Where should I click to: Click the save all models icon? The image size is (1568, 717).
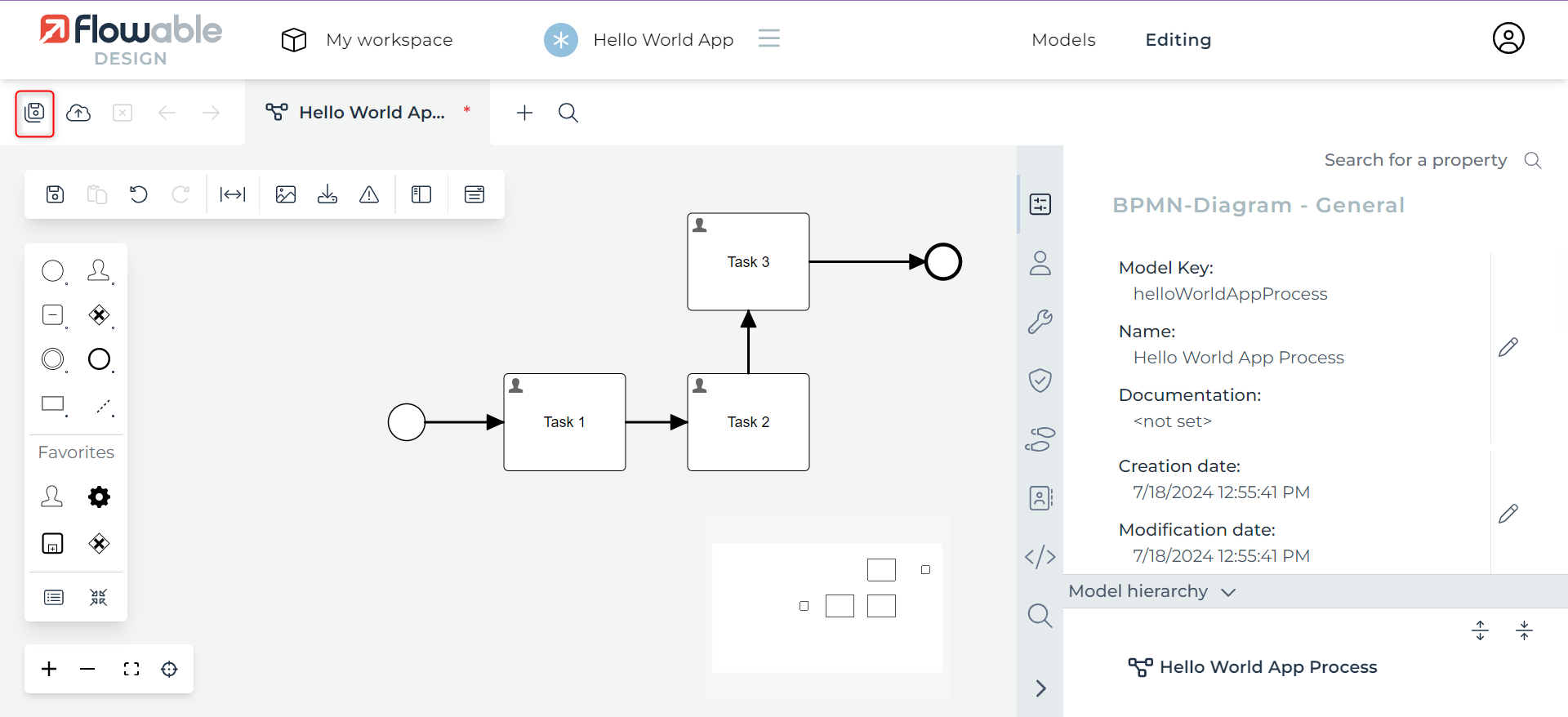point(34,113)
